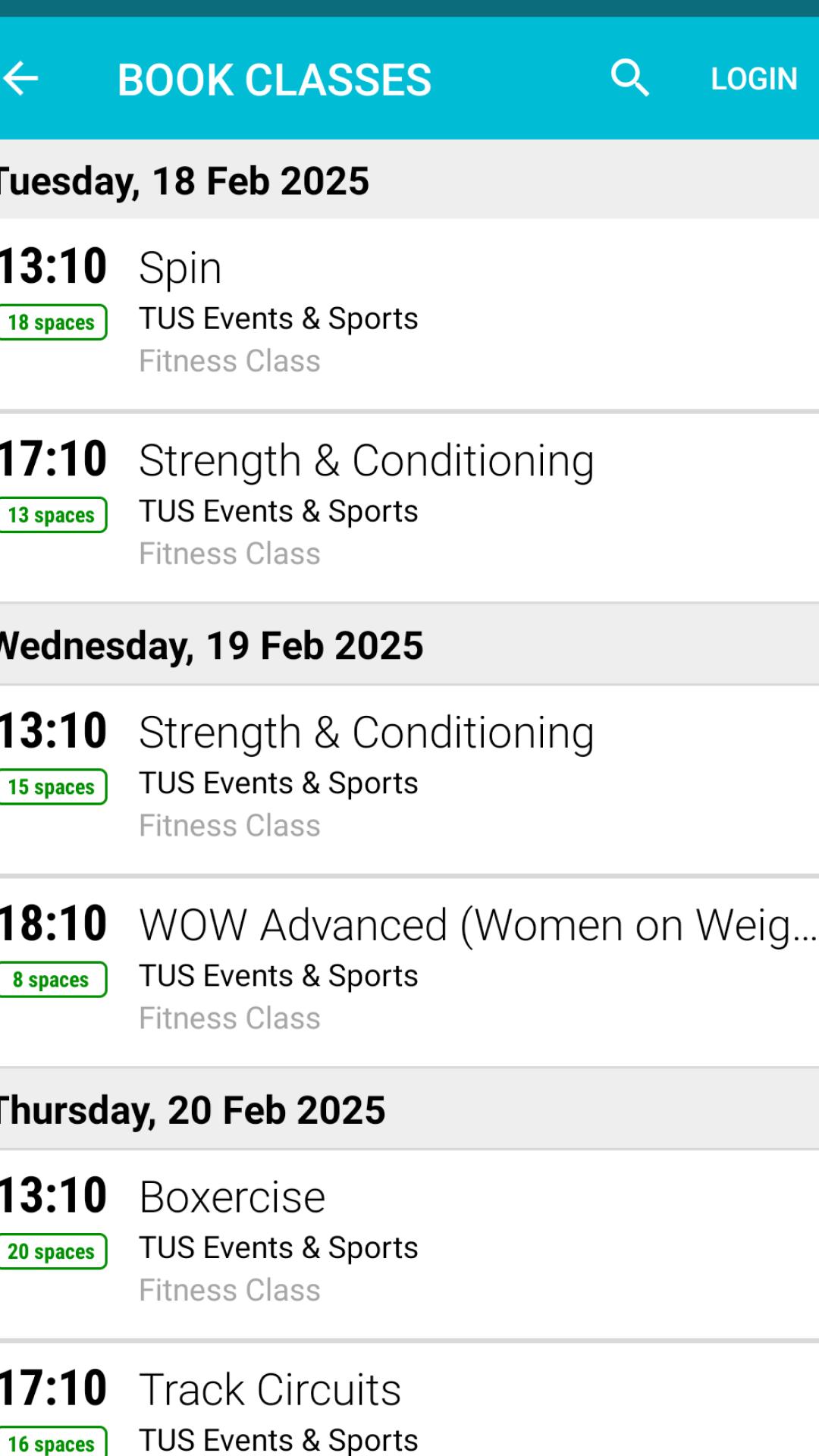
Task: Tap the Wednesday, 19 Feb 2025 header
Action: point(212,645)
